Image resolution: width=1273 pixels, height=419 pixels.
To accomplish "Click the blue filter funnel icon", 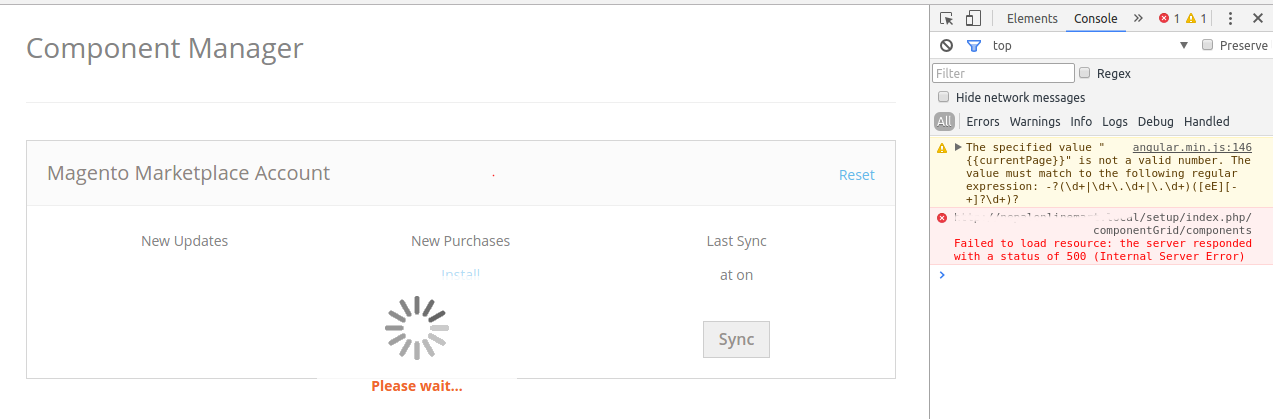I will (x=973, y=46).
